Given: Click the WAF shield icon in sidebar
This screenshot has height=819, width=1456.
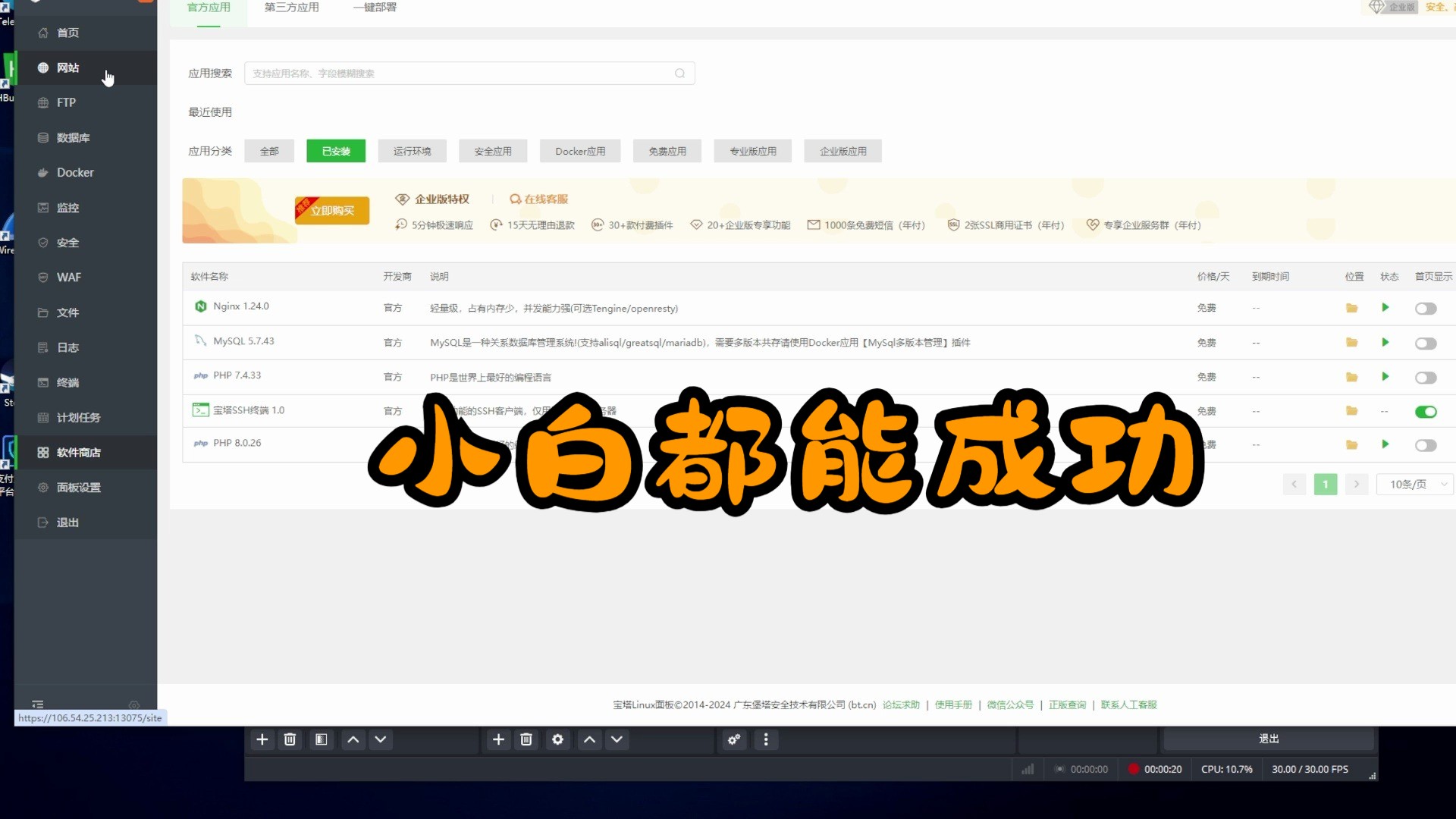Looking at the screenshot, I should (43, 278).
